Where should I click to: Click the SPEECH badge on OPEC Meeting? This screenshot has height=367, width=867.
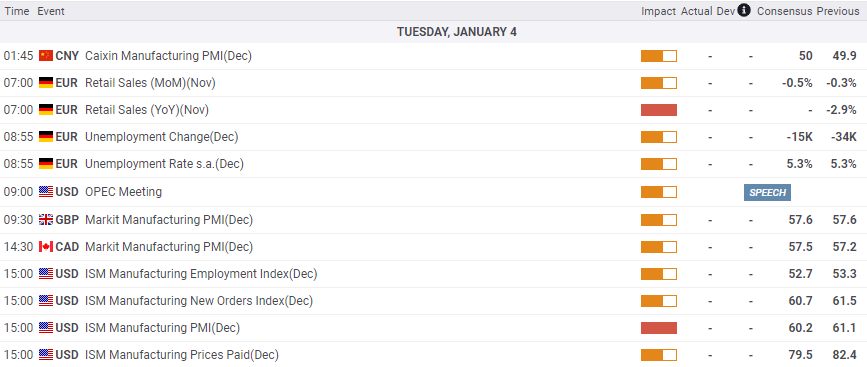767,192
